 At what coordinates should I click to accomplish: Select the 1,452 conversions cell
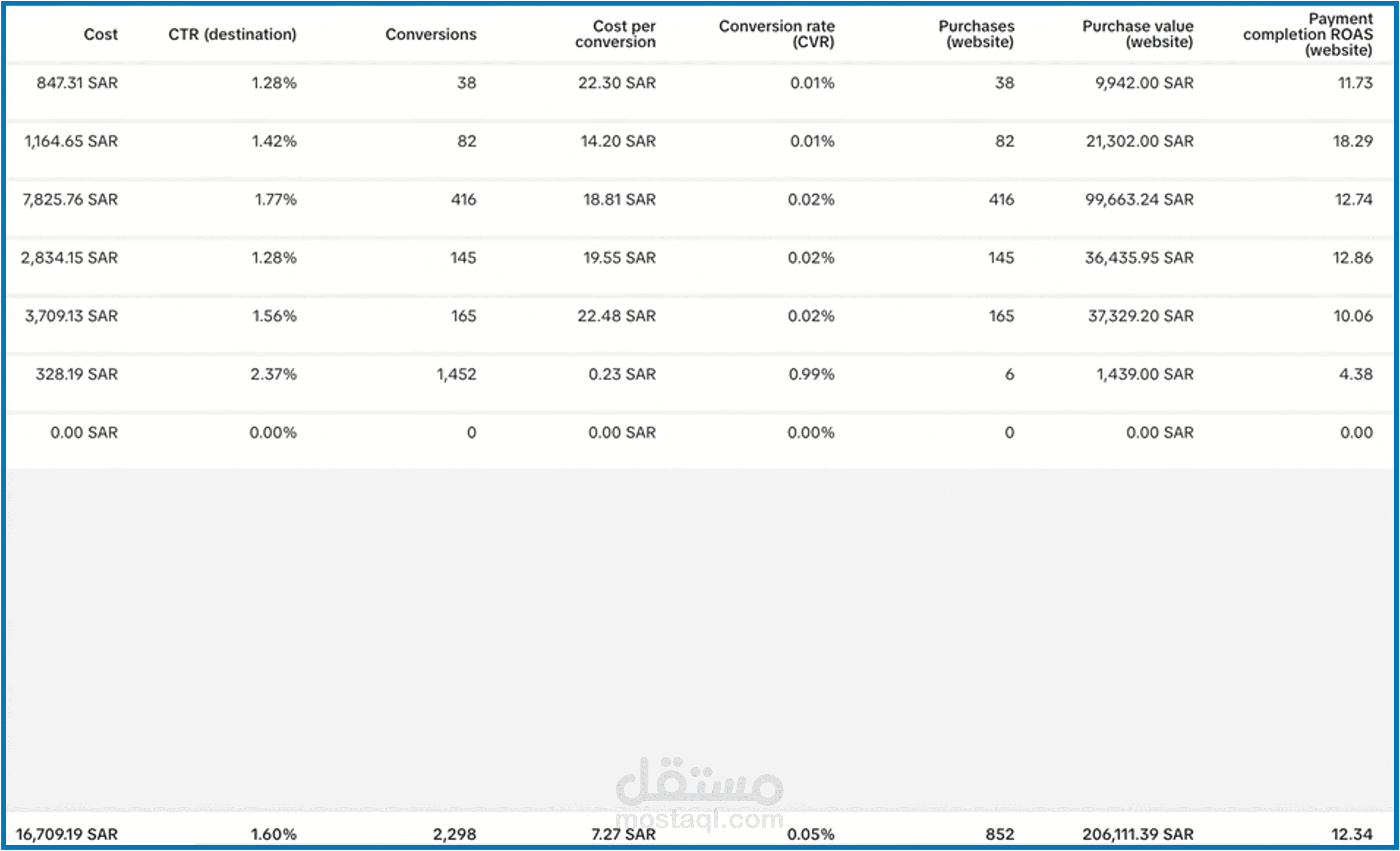click(456, 374)
